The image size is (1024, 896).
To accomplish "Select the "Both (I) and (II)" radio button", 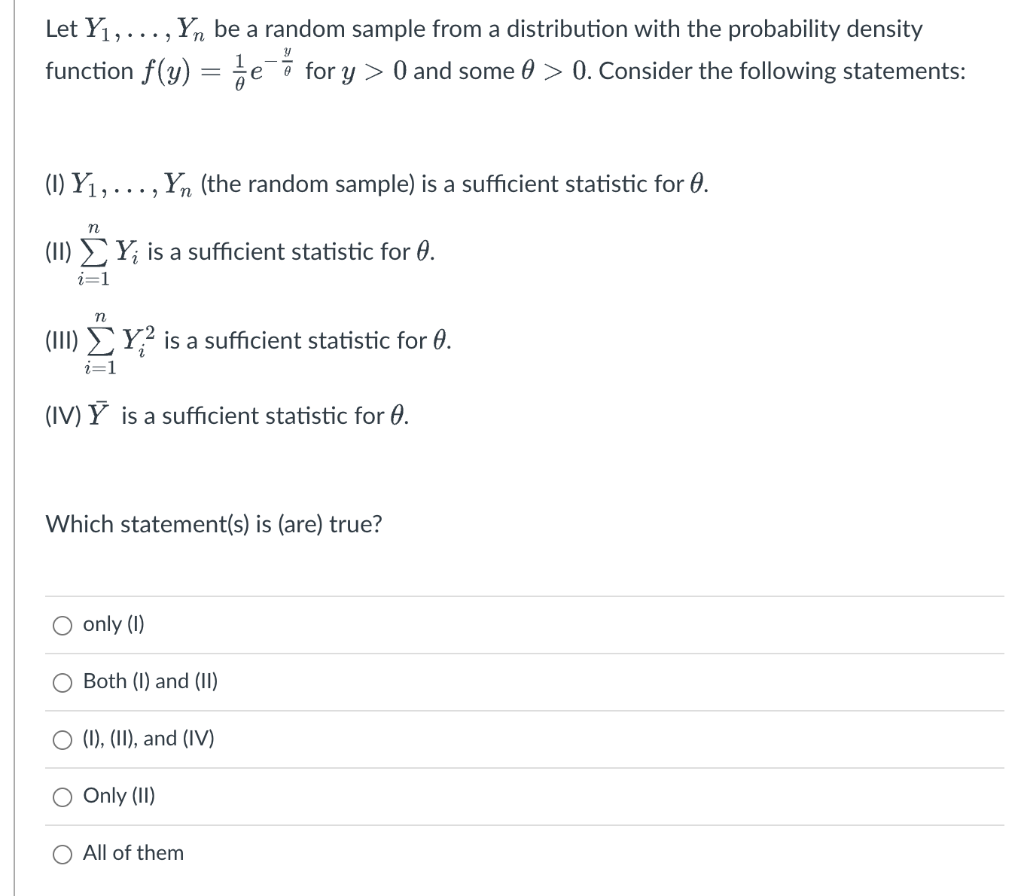I will 63,681.
